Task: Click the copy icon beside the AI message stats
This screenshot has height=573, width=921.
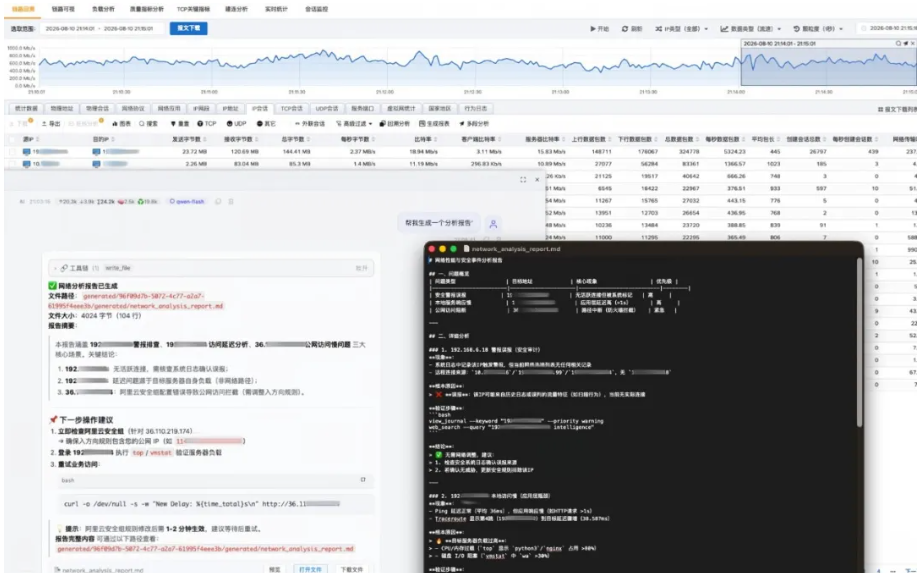Action: (x=218, y=201)
